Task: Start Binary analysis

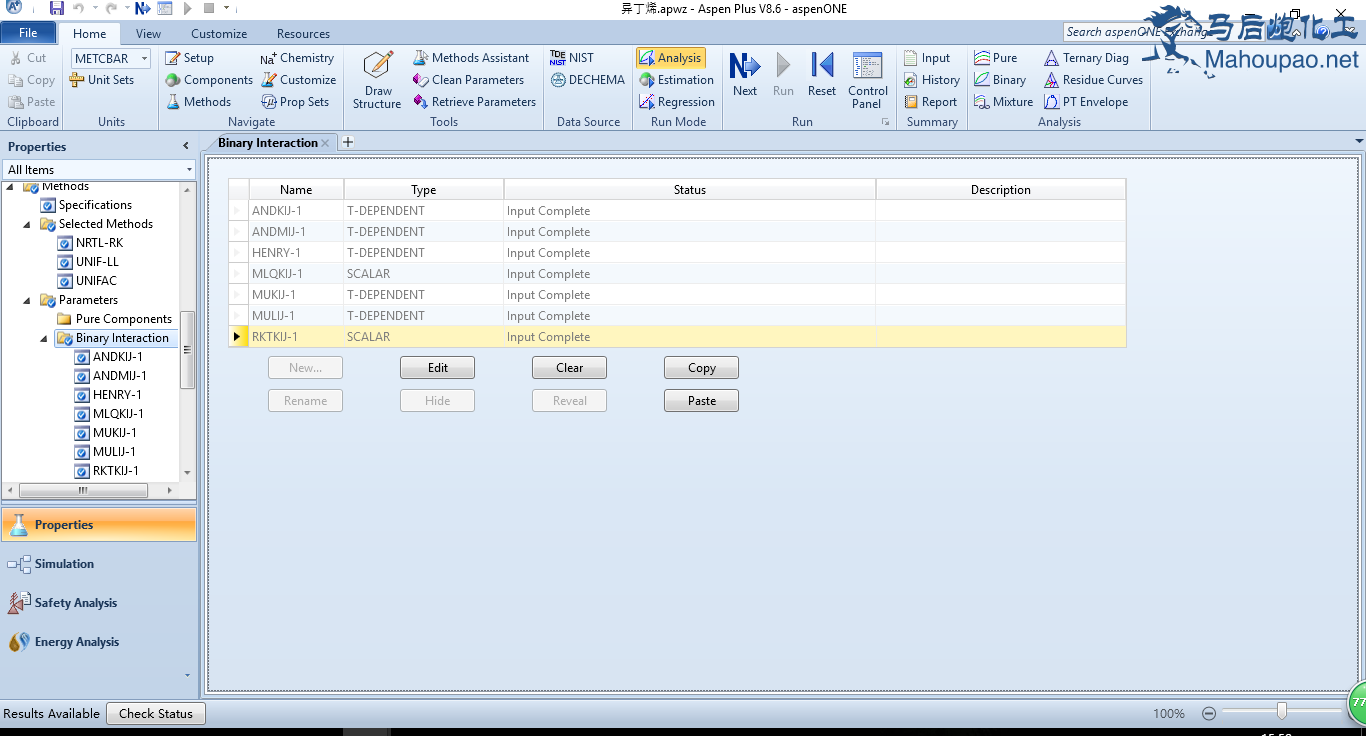Action: (999, 80)
